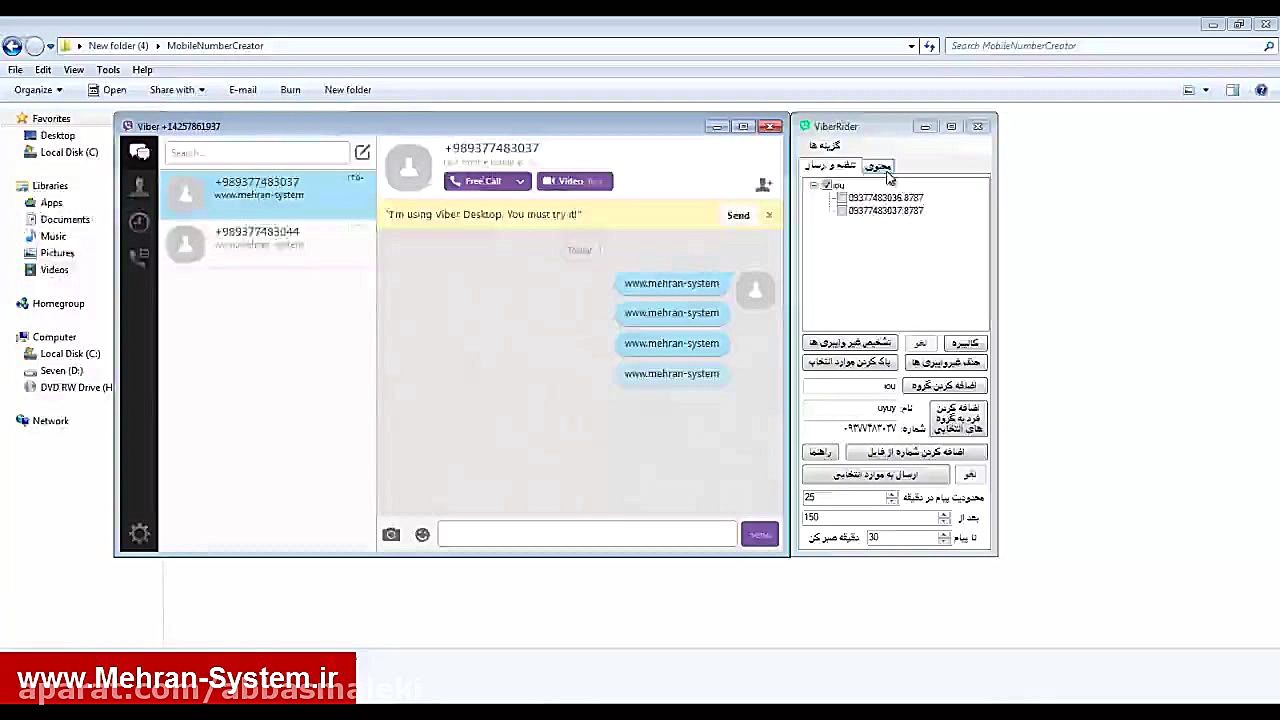This screenshot has width=1280, height=720.
Task: Toggle the ou group checkbox in ViberRider
Action: [827, 185]
